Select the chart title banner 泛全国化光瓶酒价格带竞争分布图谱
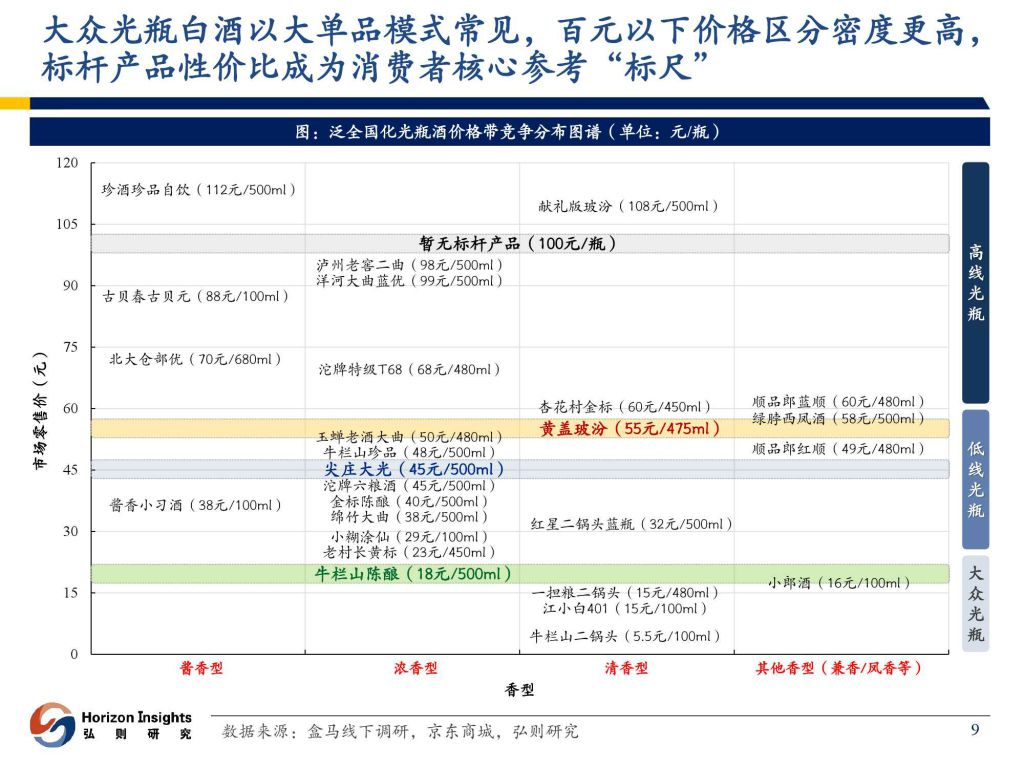The width and height of the screenshot is (1024, 768). point(509,132)
